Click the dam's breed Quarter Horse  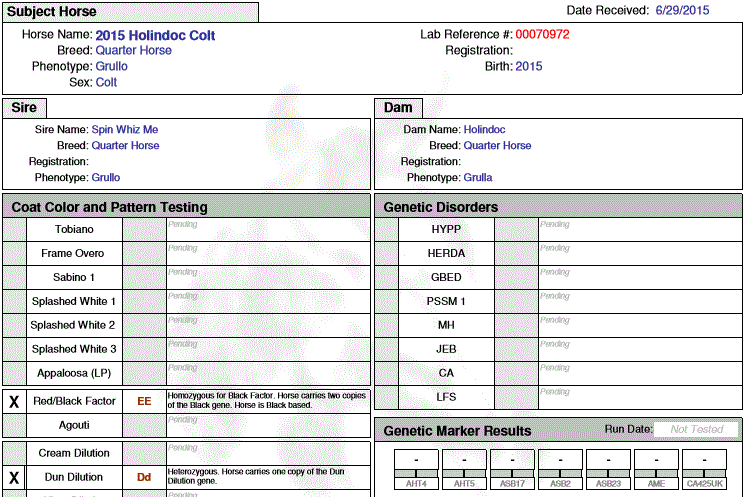pyautogui.click(x=497, y=146)
